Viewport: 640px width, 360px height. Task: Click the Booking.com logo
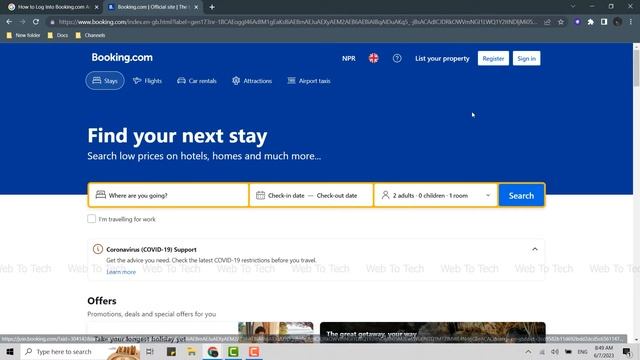coord(122,58)
